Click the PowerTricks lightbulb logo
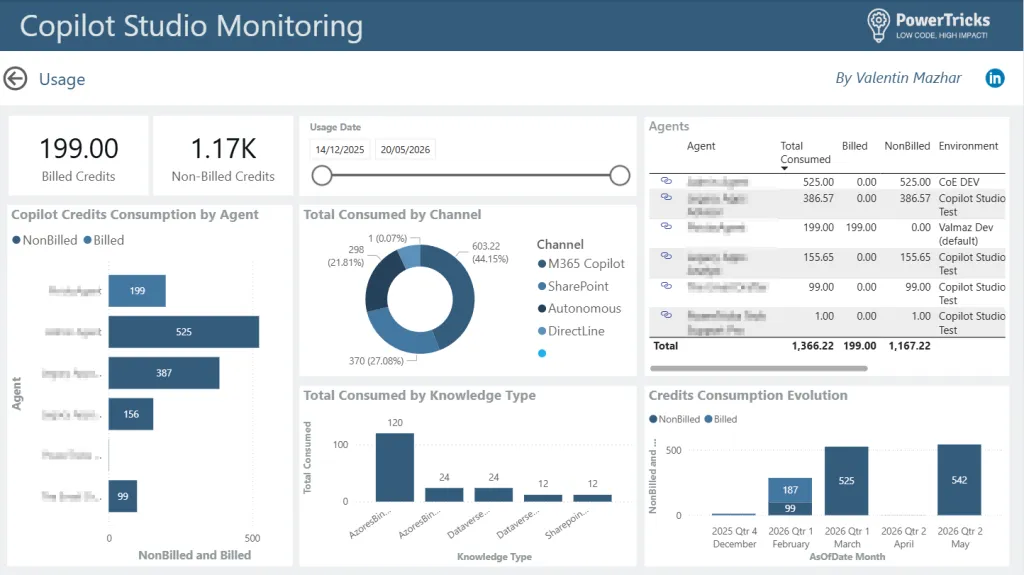This screenshot has height=575, width=1024. (878, 25)
